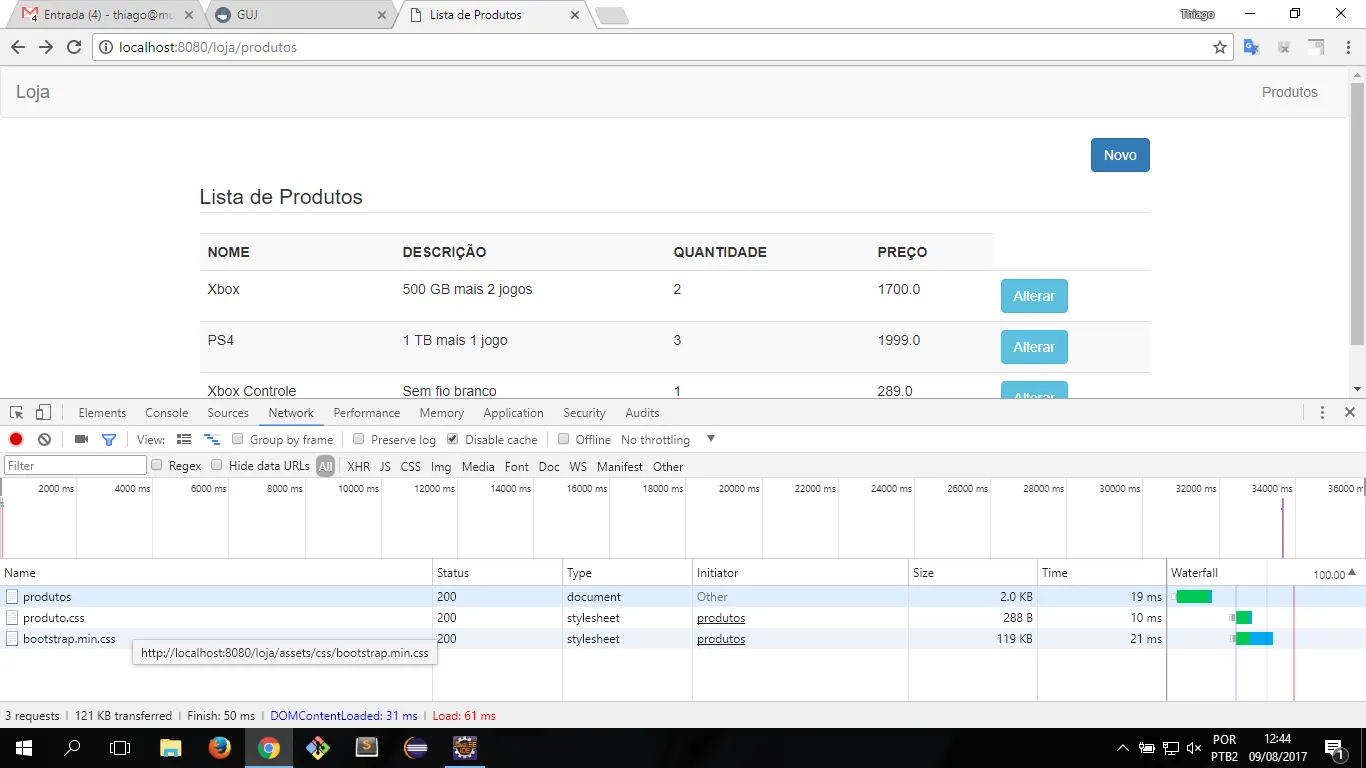Switch to the Elements tab
The width and height of the screenshot is (1366, 768).
coord(102,413)
